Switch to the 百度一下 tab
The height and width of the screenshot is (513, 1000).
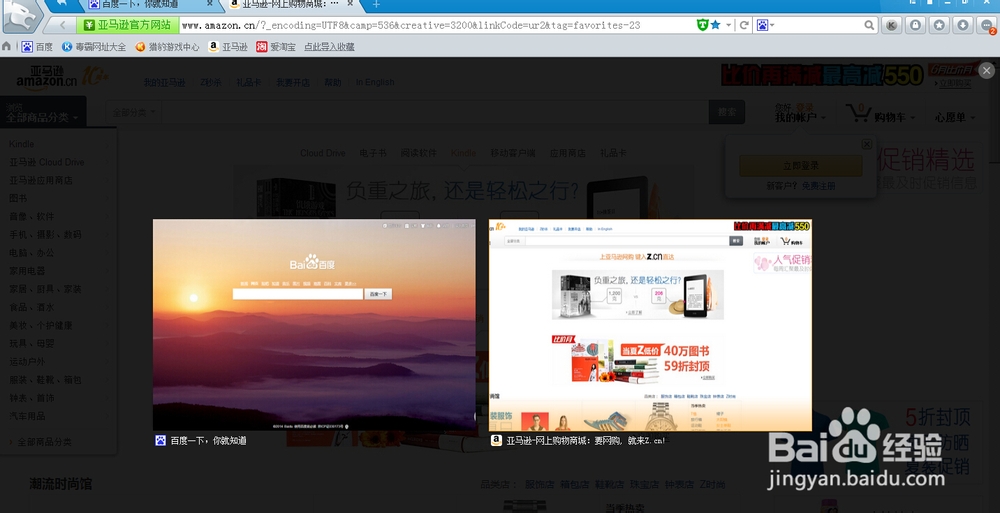(140, 4)
